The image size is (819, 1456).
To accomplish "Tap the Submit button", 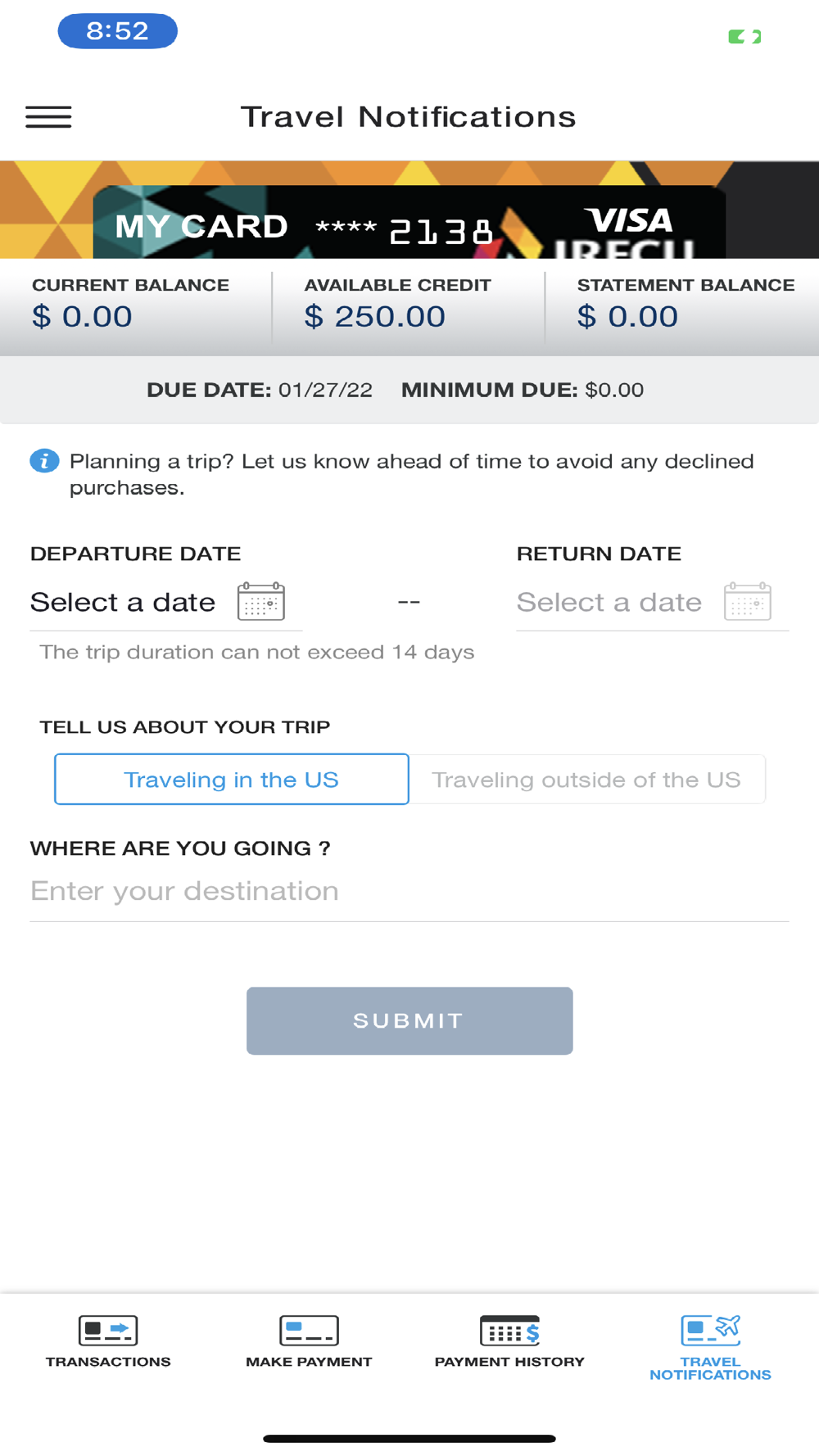I will [409, 1020].
